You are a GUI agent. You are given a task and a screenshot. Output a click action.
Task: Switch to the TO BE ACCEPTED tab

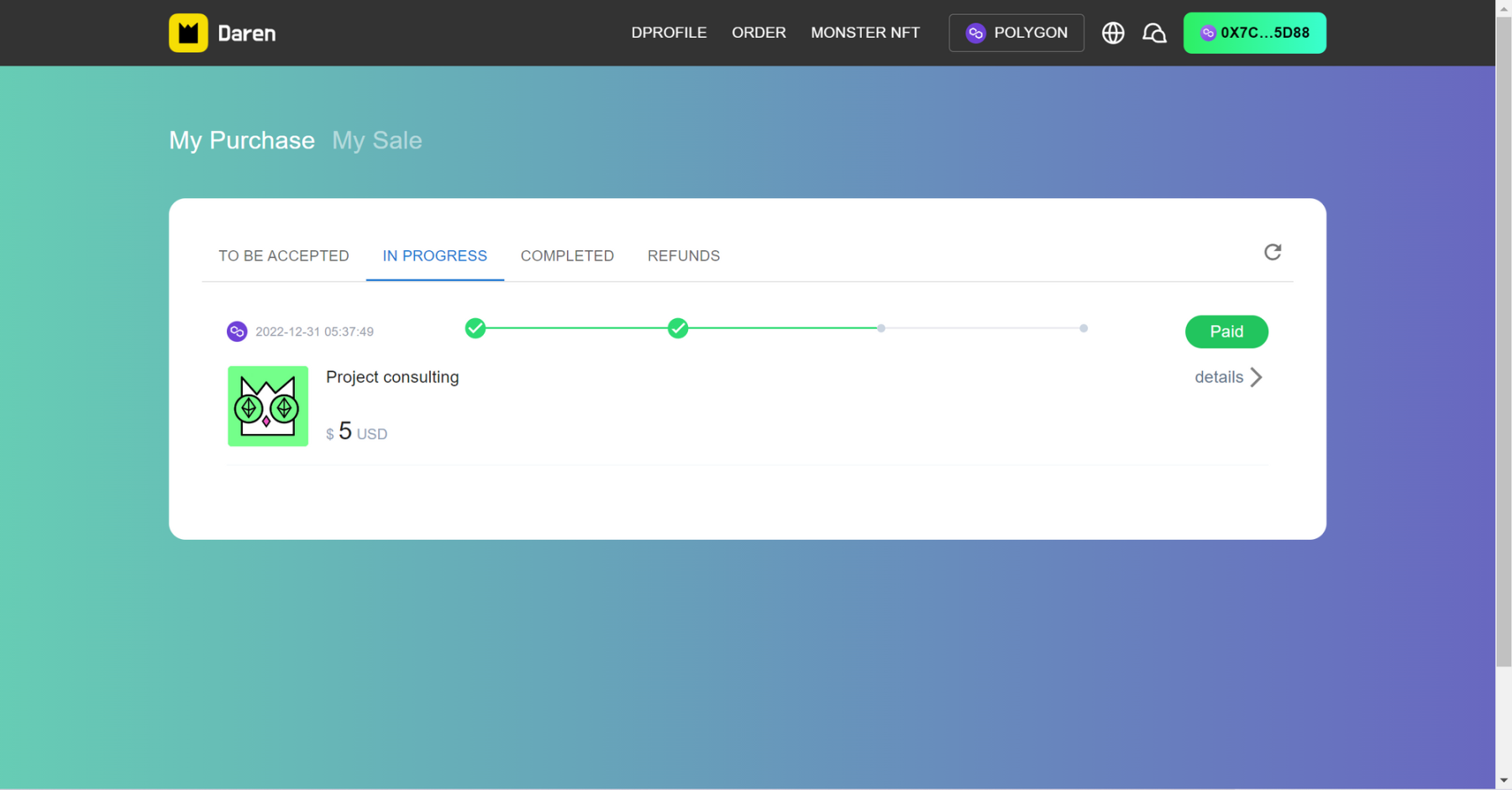[x=283, y=256]
